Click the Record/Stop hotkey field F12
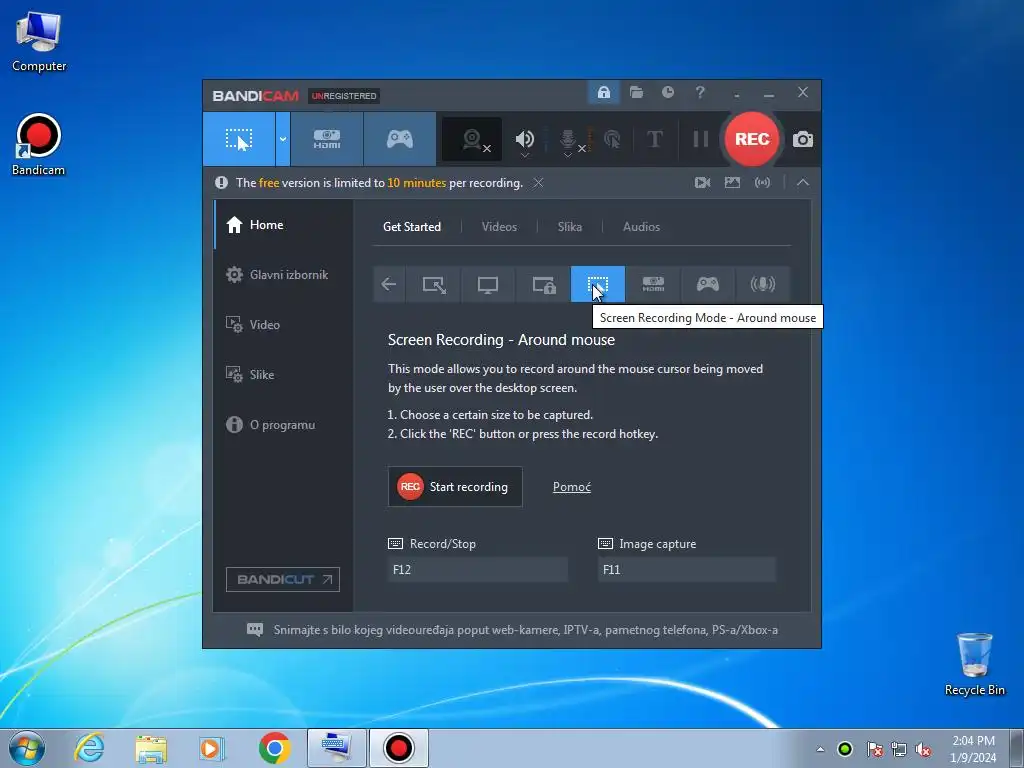Screen dimensions: 1024x768 (477, 569)
